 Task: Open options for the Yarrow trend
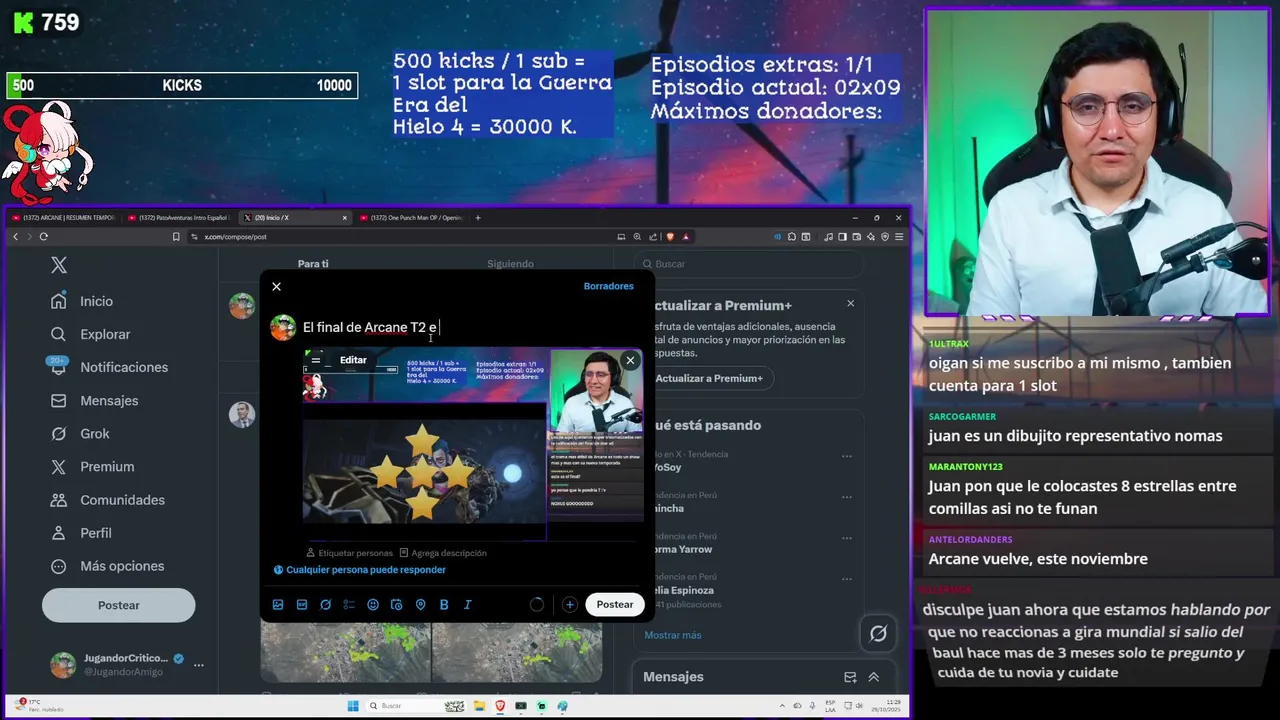point(846,537)
